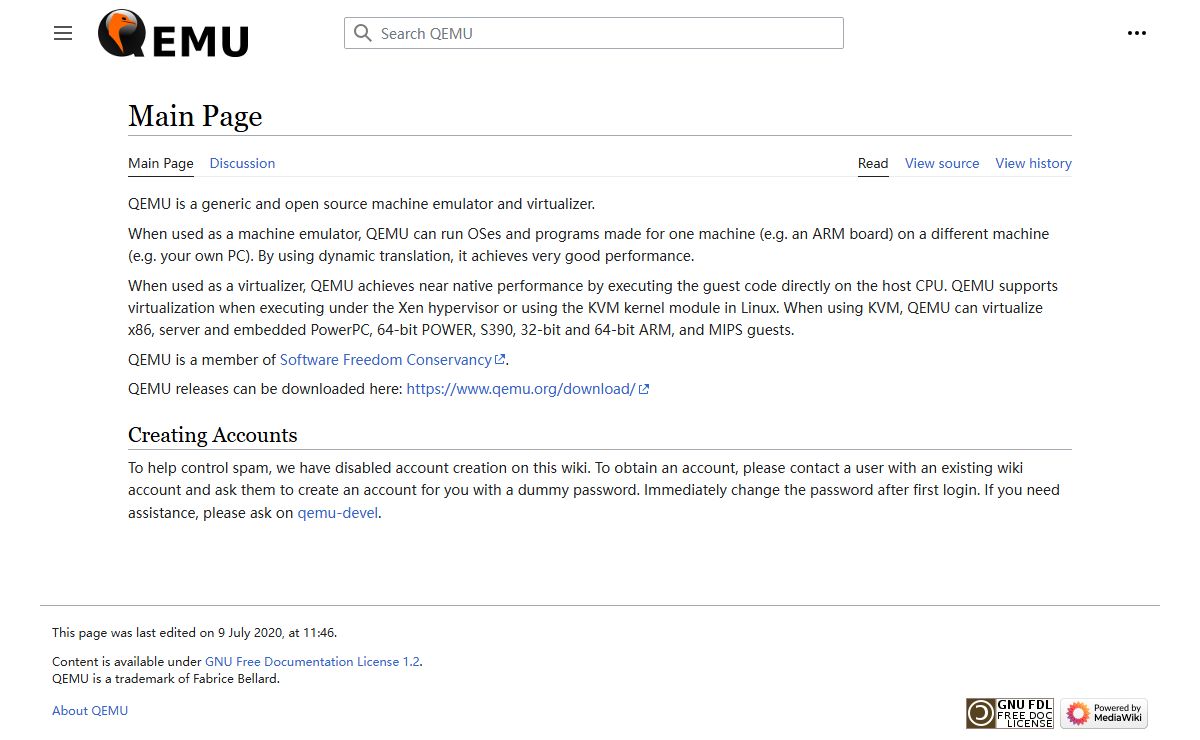Open the View history tab
1200x740 pixels.
1033,163
